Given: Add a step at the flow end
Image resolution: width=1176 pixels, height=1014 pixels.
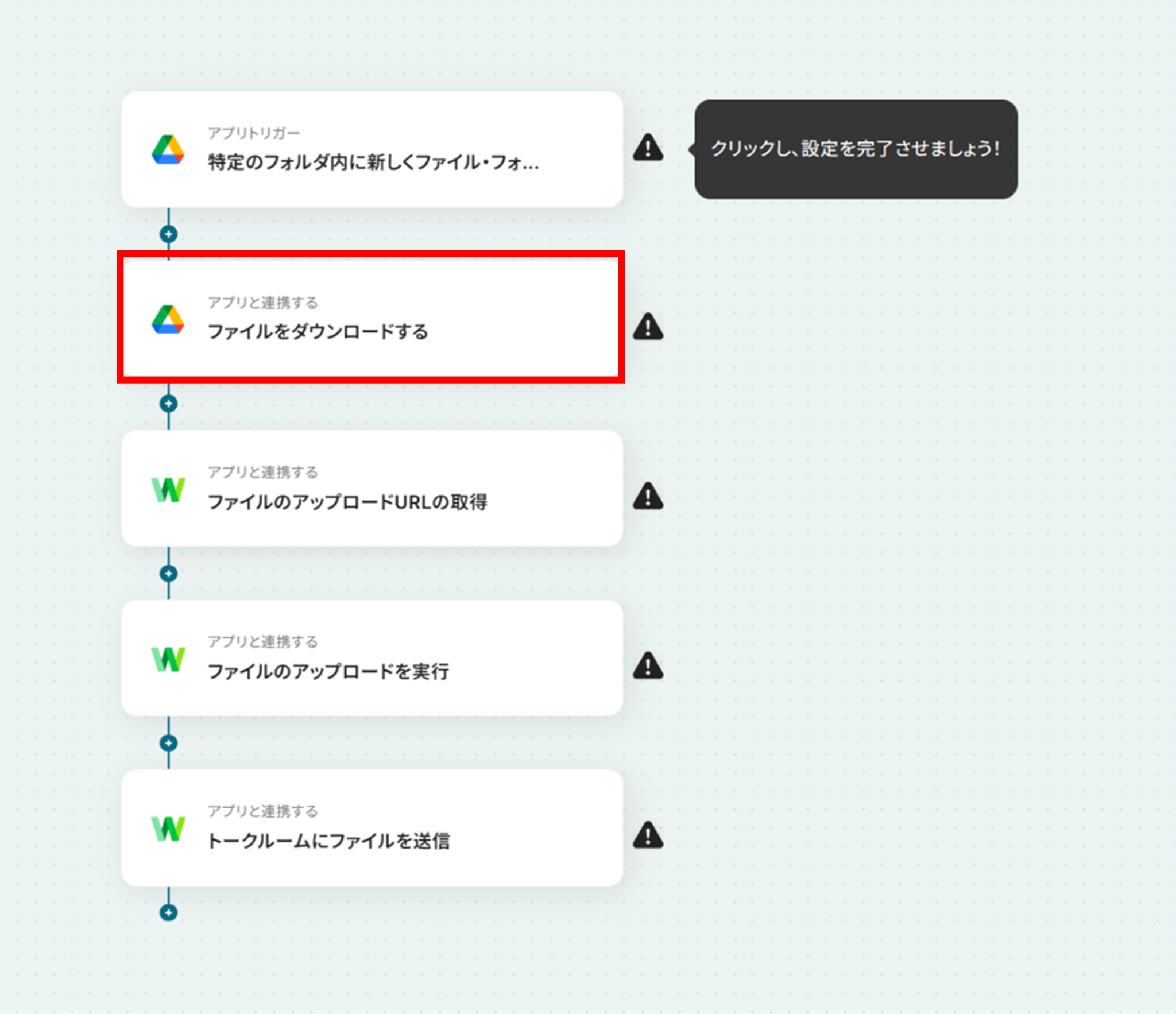Looking at the screenshot, I should tap(168, 912).
